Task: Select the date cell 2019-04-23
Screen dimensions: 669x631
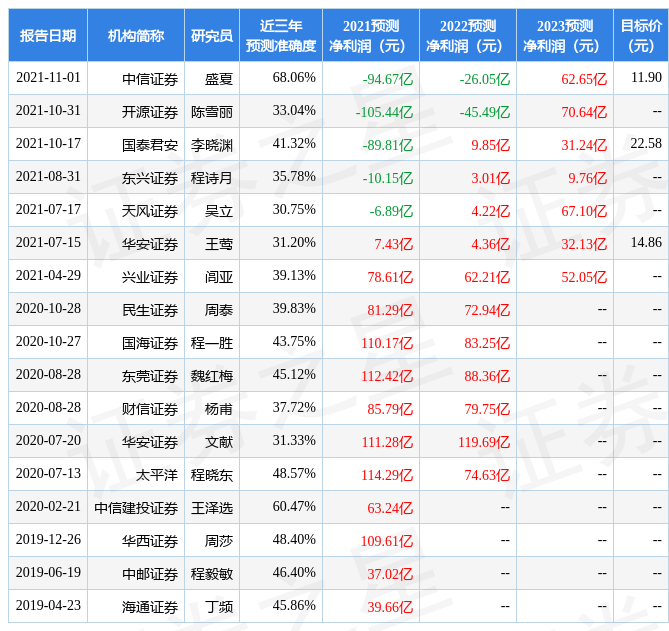Action: [x=48, y=605]
